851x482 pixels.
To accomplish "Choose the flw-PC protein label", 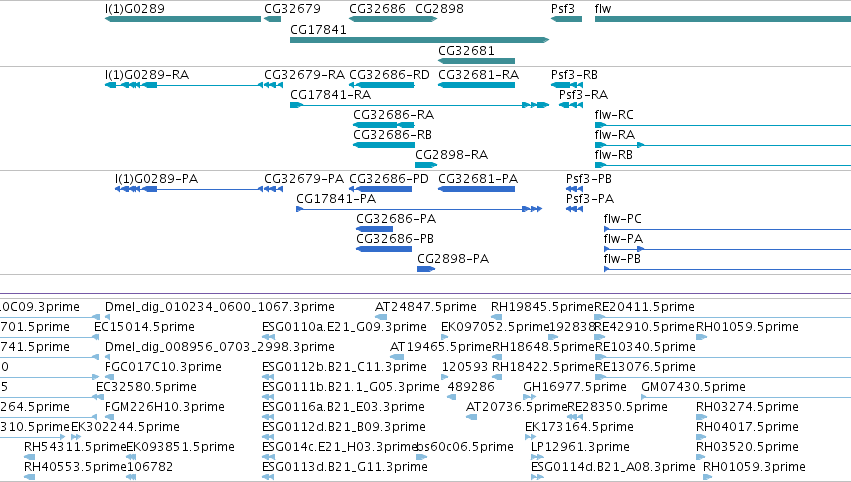I will [623, 219].
